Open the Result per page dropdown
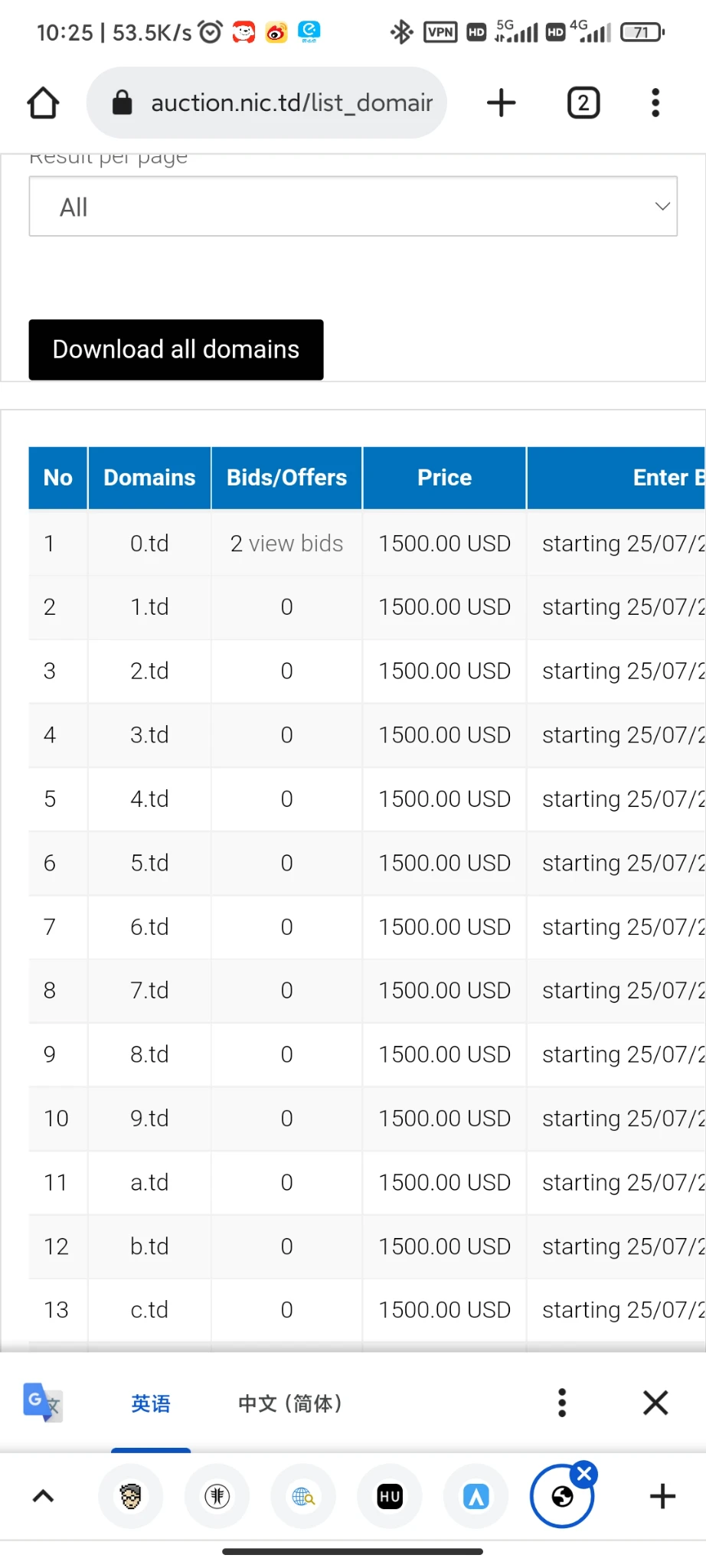This screenshot has height=1568, width=706. [353, 207]
